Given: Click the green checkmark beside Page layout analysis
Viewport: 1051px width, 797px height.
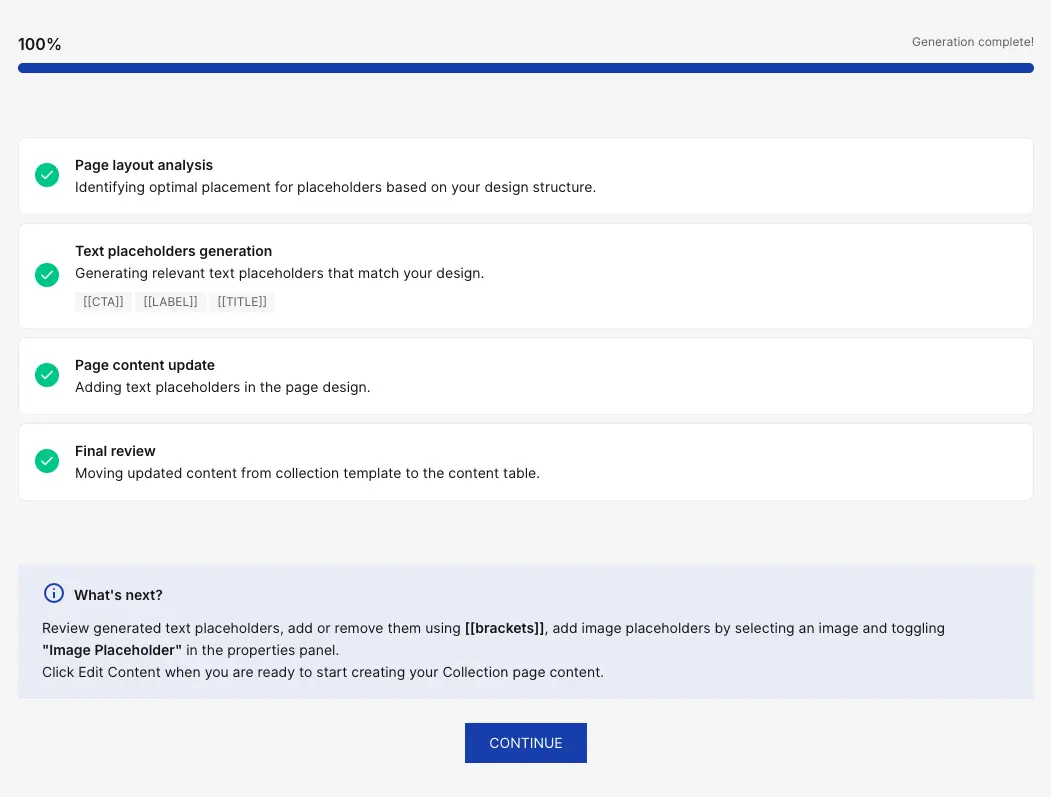Looking at the screenshot, I should coord(47,175).
